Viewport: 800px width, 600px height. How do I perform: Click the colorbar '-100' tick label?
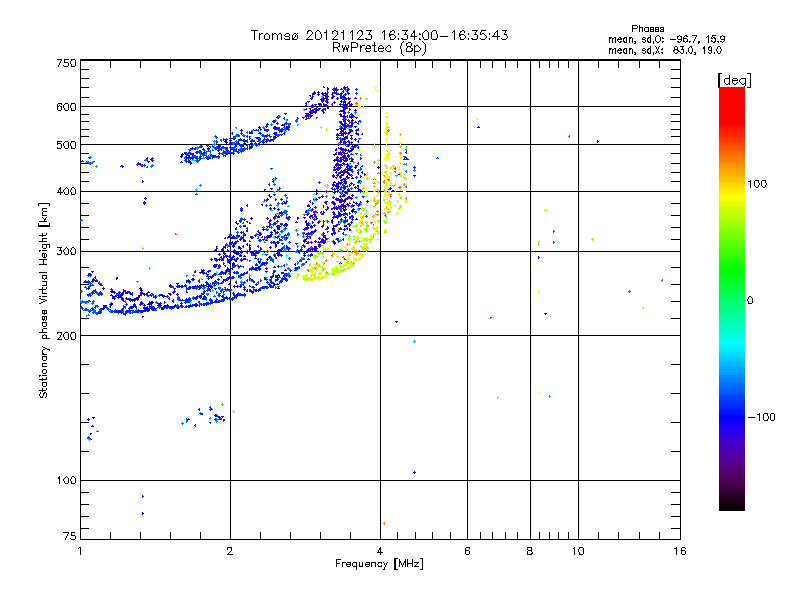coord(761,417)
